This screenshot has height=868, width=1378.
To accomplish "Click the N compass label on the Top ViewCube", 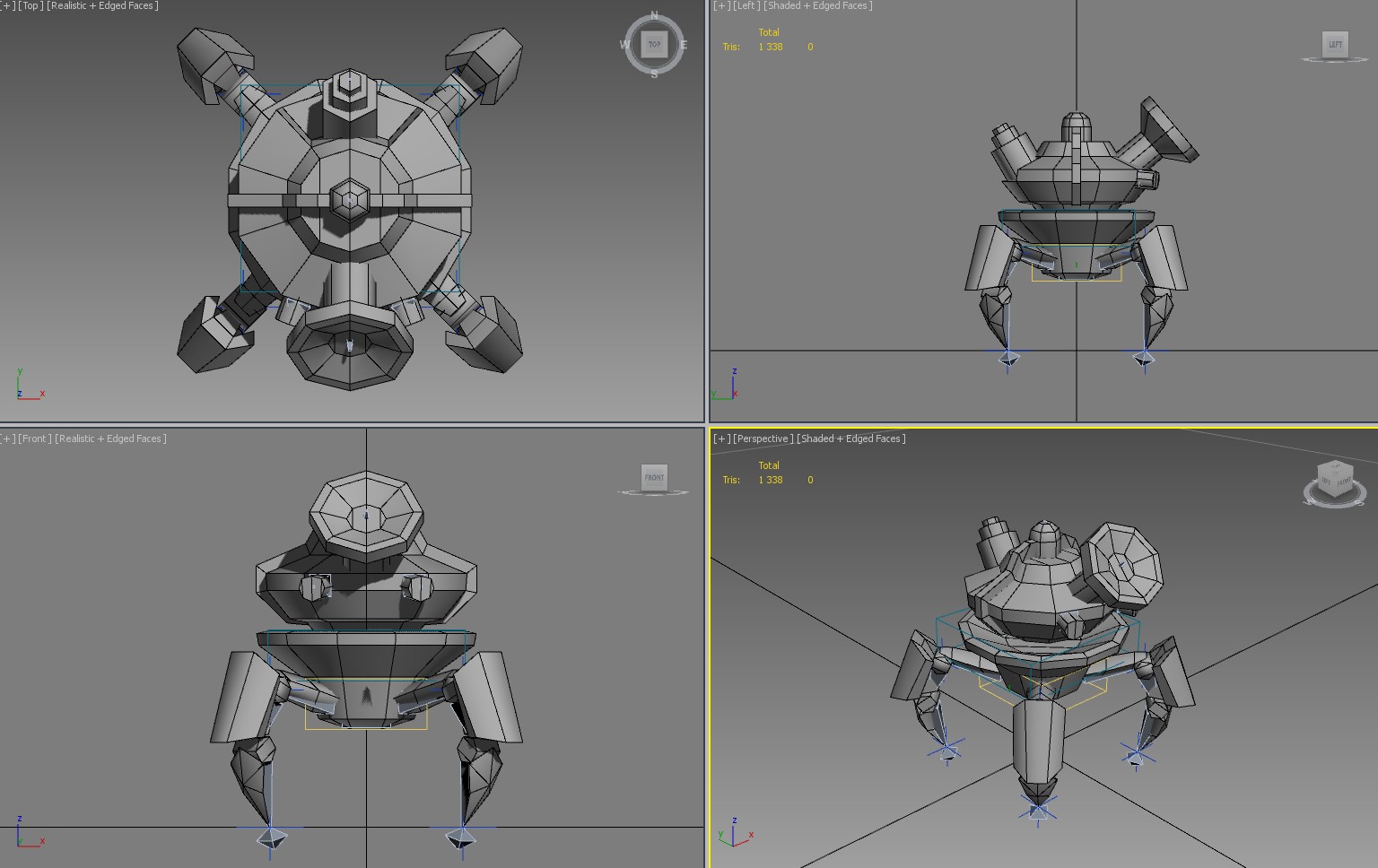I will coord(654,15).
